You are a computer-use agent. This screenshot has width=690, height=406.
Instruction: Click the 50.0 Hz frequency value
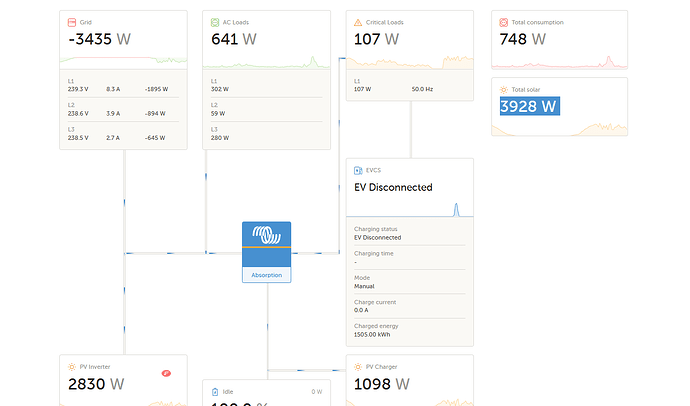[422, 89]
